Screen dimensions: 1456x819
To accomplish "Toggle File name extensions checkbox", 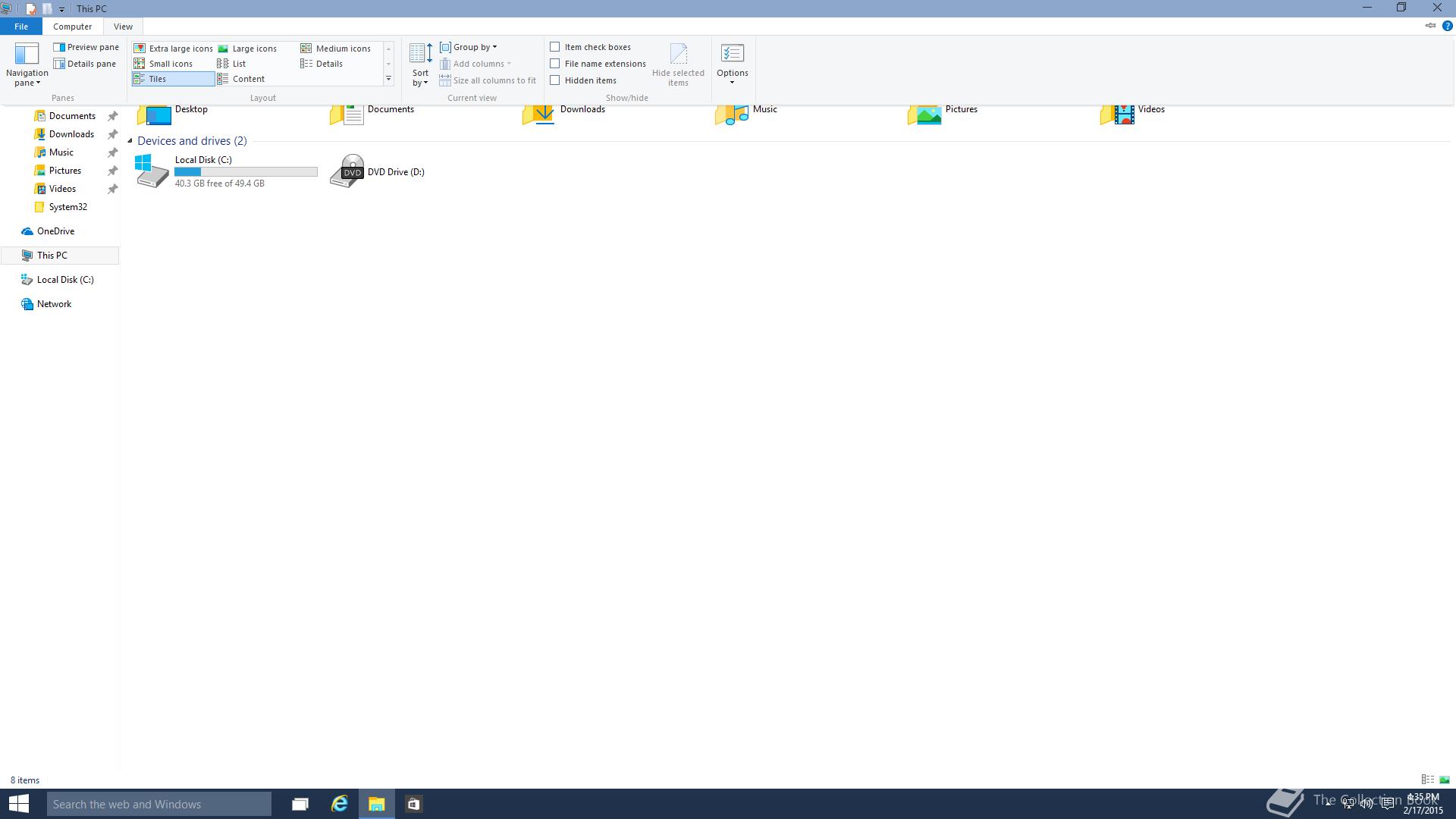I will (555, 64).
